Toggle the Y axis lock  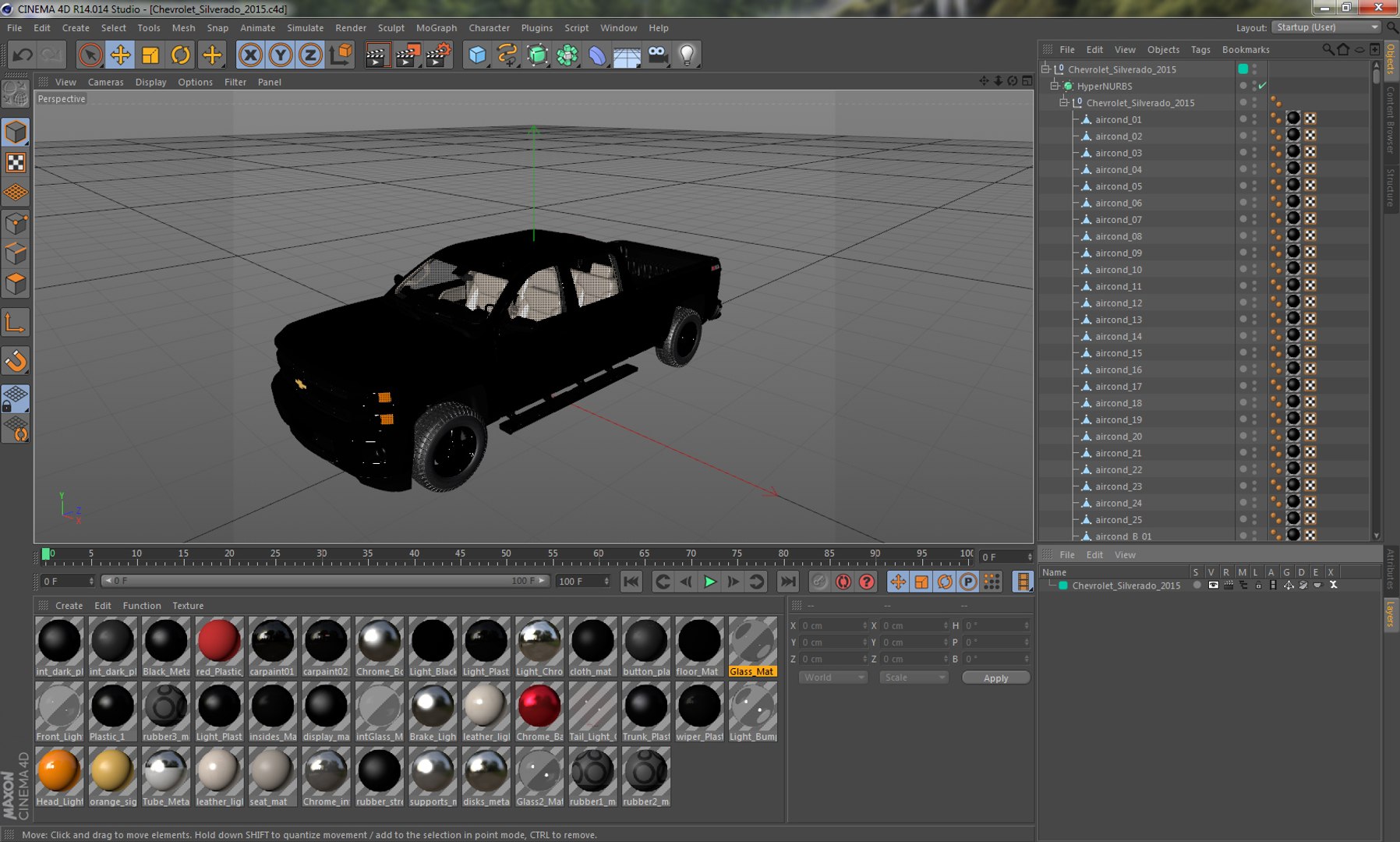[281, 55]
